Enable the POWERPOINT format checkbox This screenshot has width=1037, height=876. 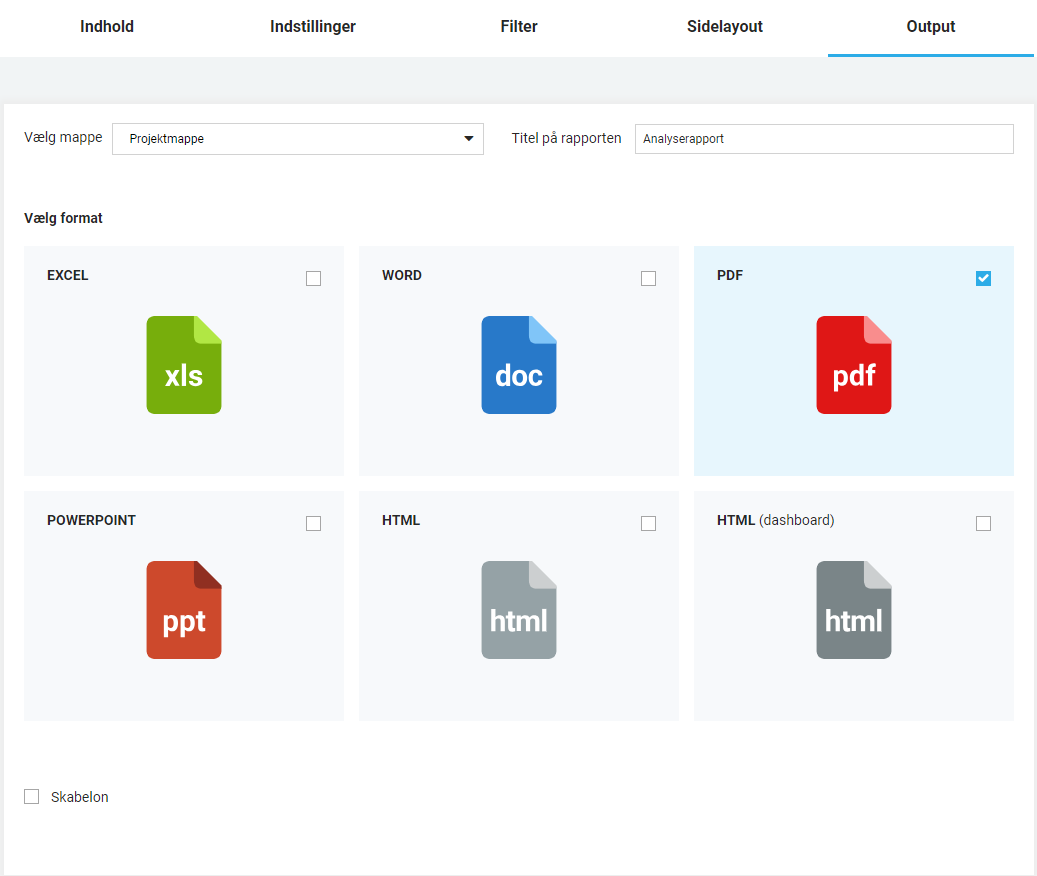(x=313, y=524)
